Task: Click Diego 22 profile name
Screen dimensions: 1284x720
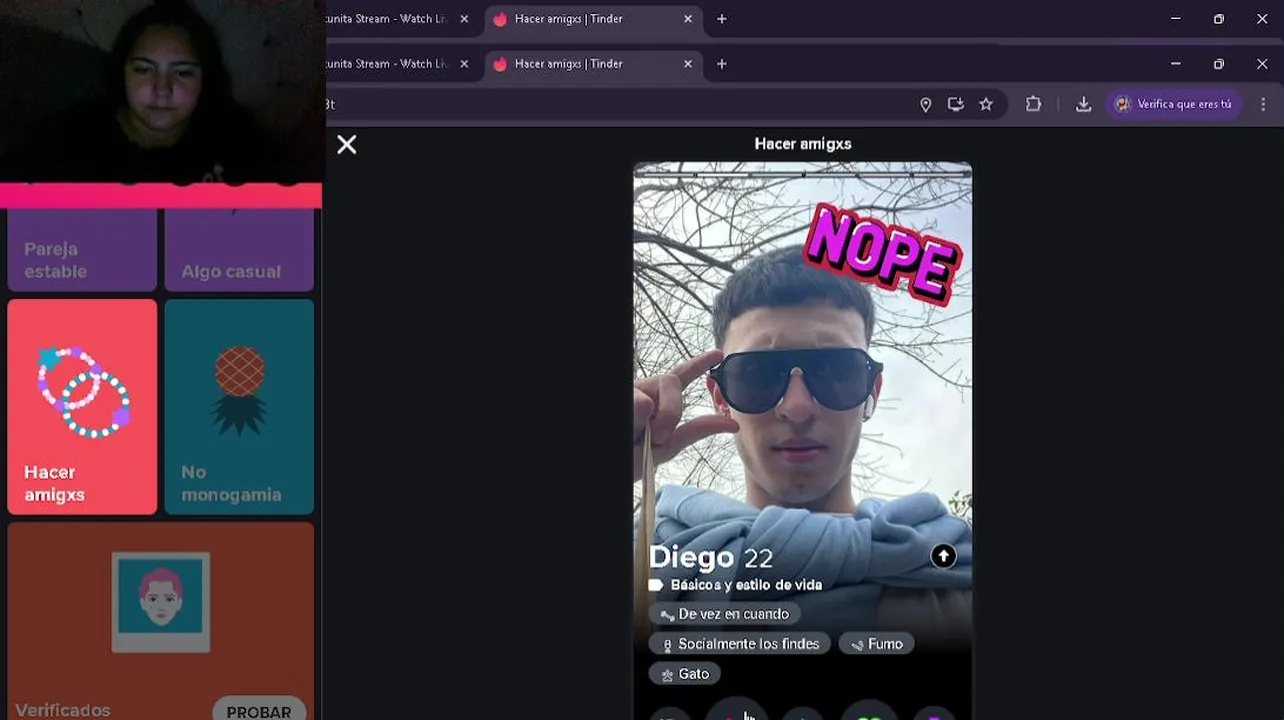Action: coord(711,557)
